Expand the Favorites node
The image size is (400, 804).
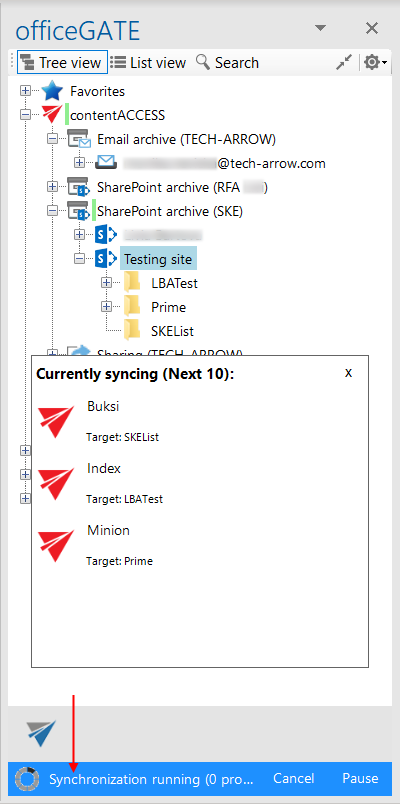coord(25,91)
